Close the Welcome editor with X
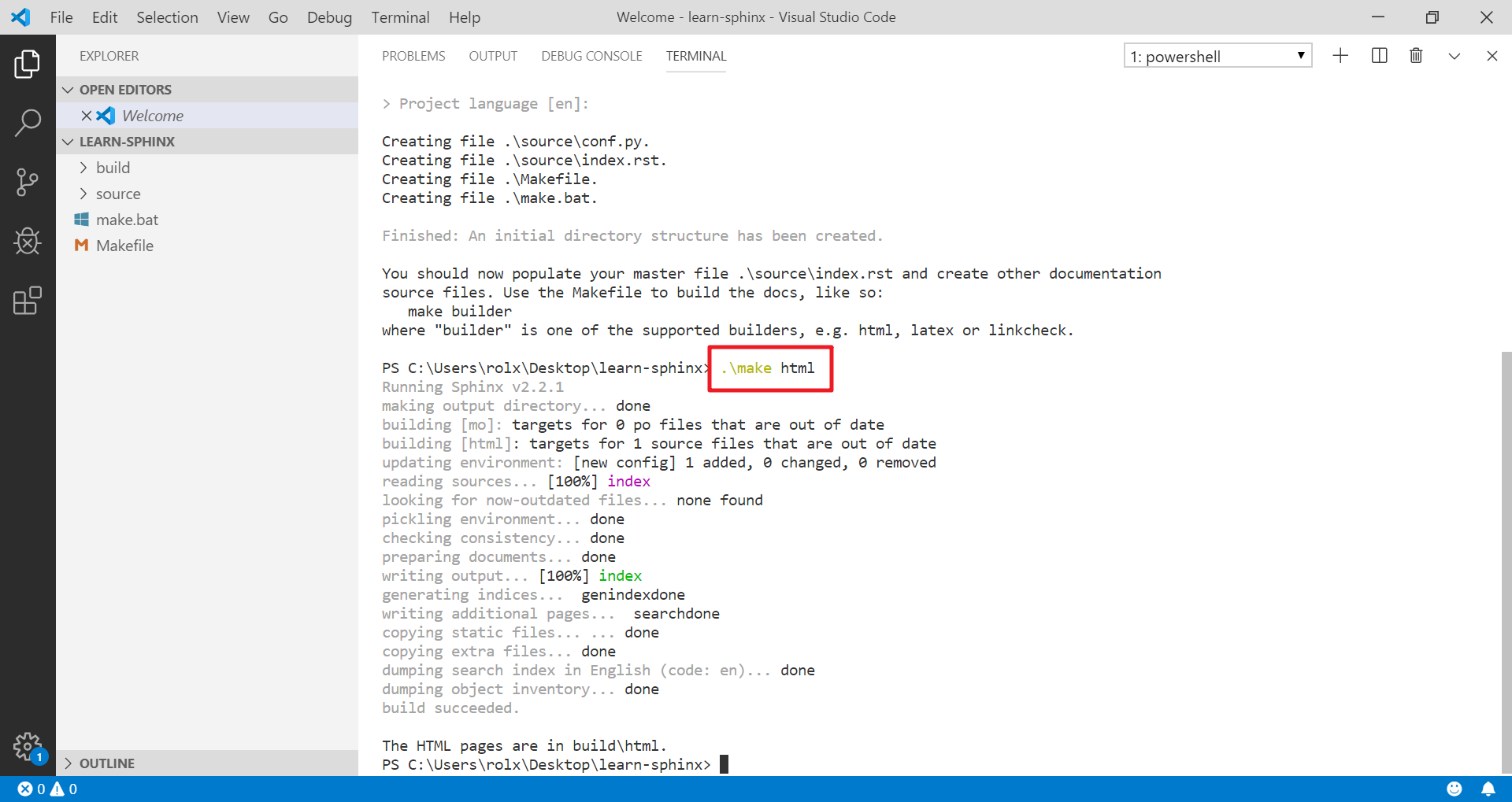Screen dimensions: 1512x802 (87, 116)
